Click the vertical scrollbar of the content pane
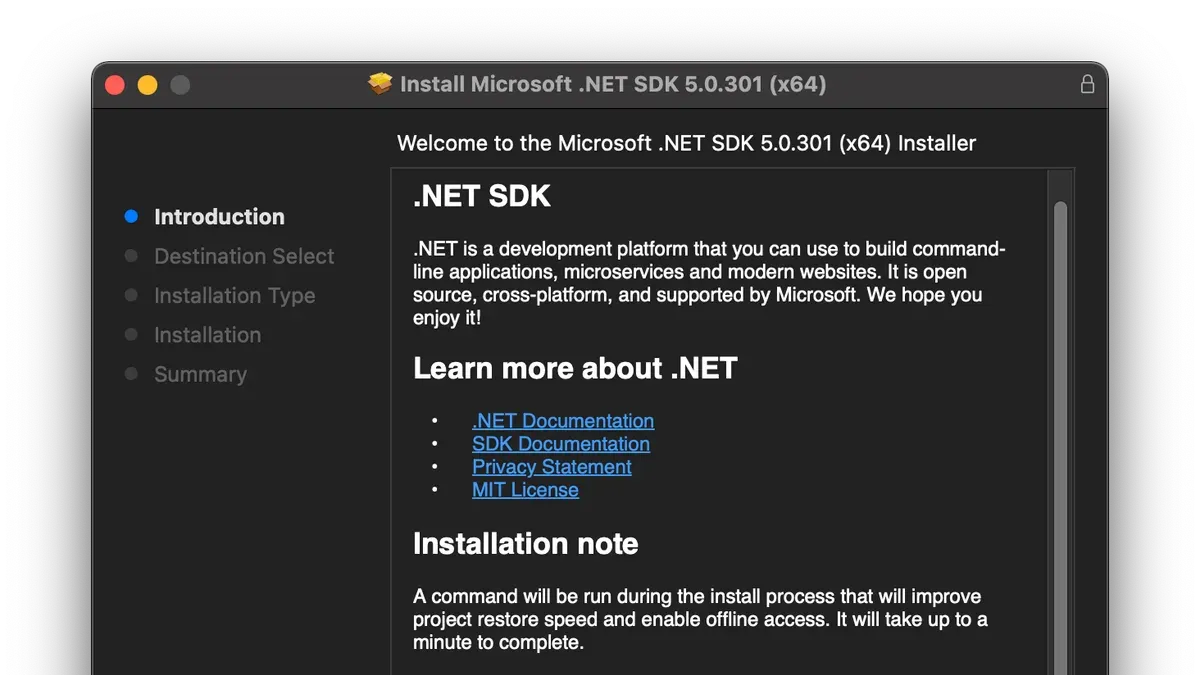 coord(1061,438)
